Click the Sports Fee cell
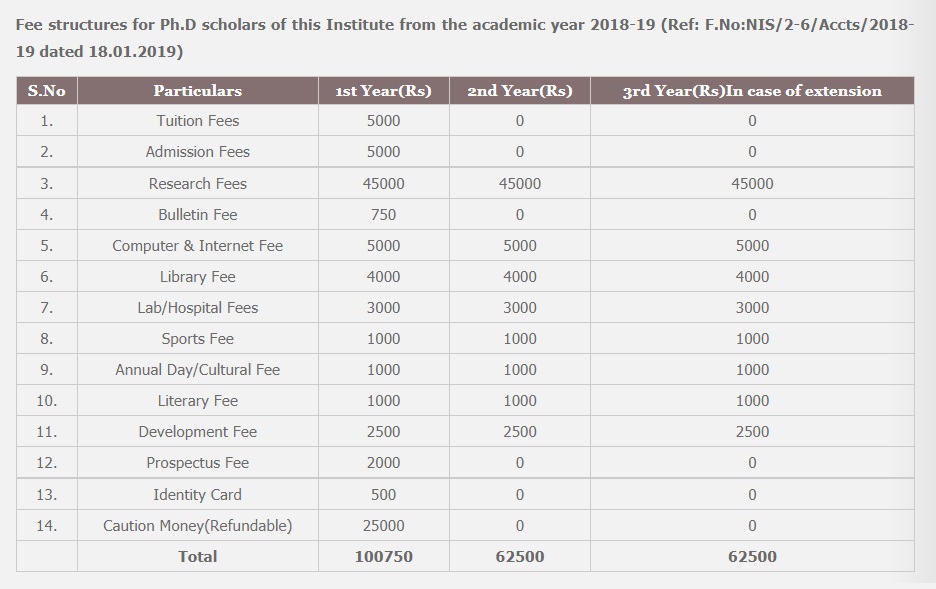936x589 pixels. (x=198, y=339)
